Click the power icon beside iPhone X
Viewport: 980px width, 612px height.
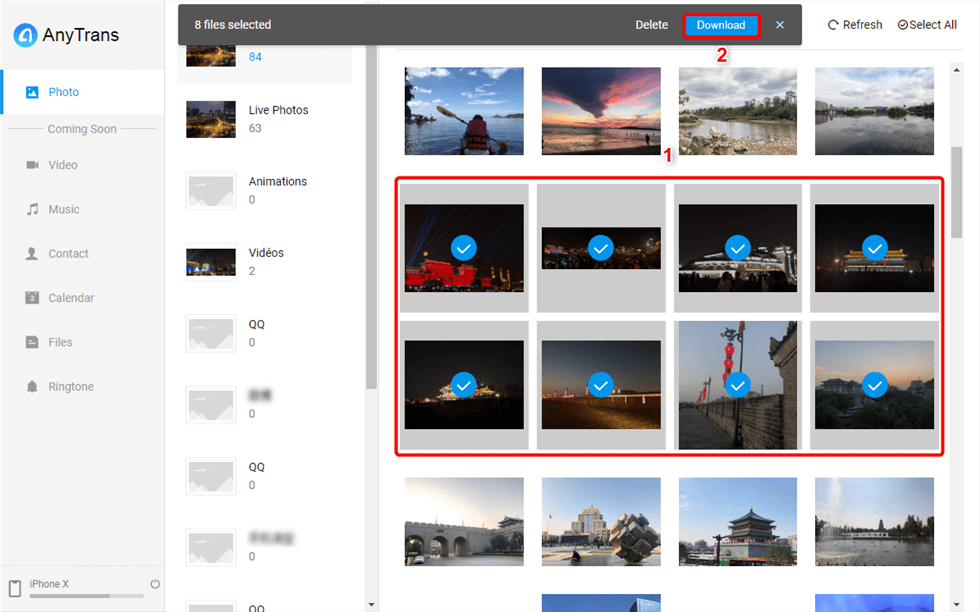click(x=155, y=584)
